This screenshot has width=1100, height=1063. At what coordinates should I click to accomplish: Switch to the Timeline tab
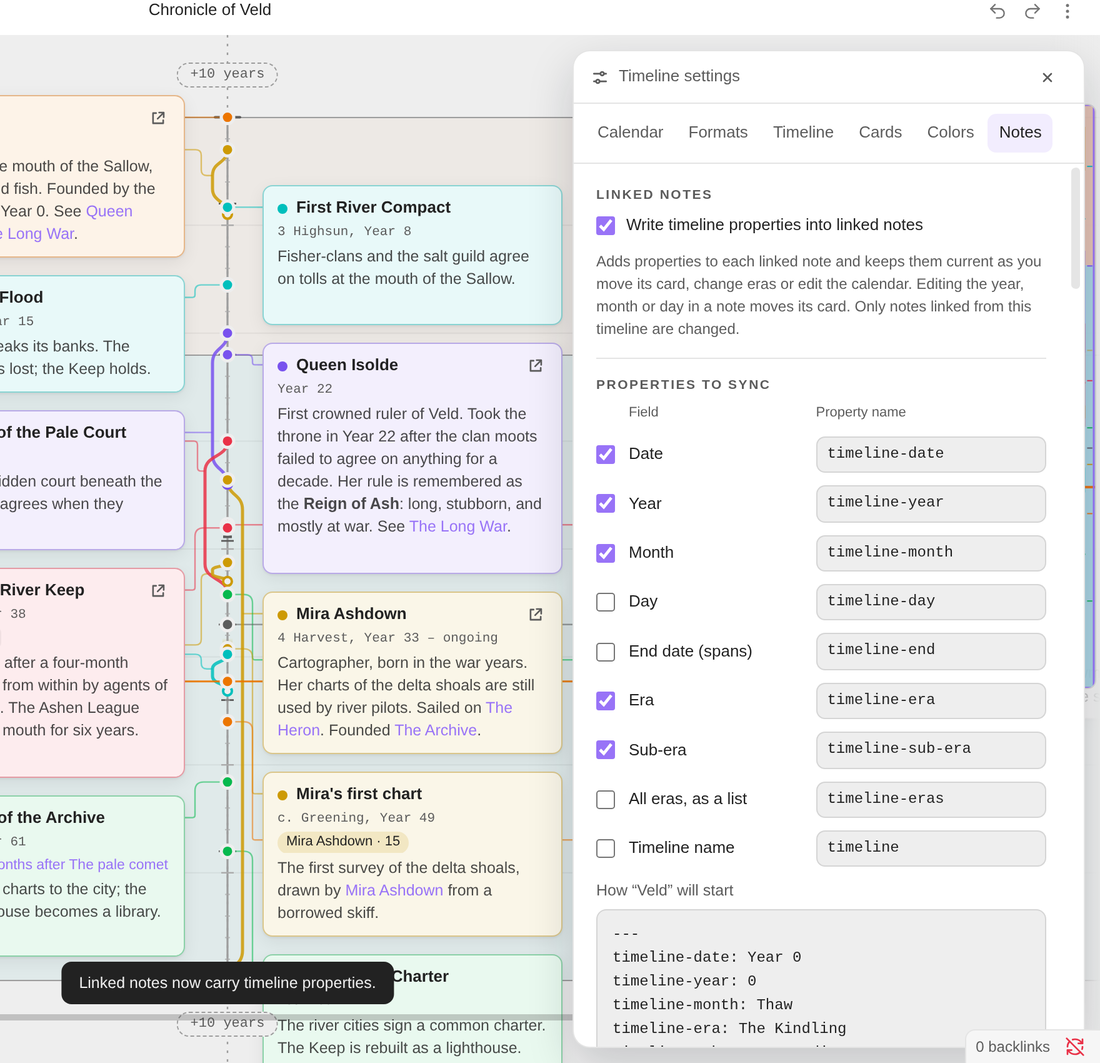pos(803,133)
